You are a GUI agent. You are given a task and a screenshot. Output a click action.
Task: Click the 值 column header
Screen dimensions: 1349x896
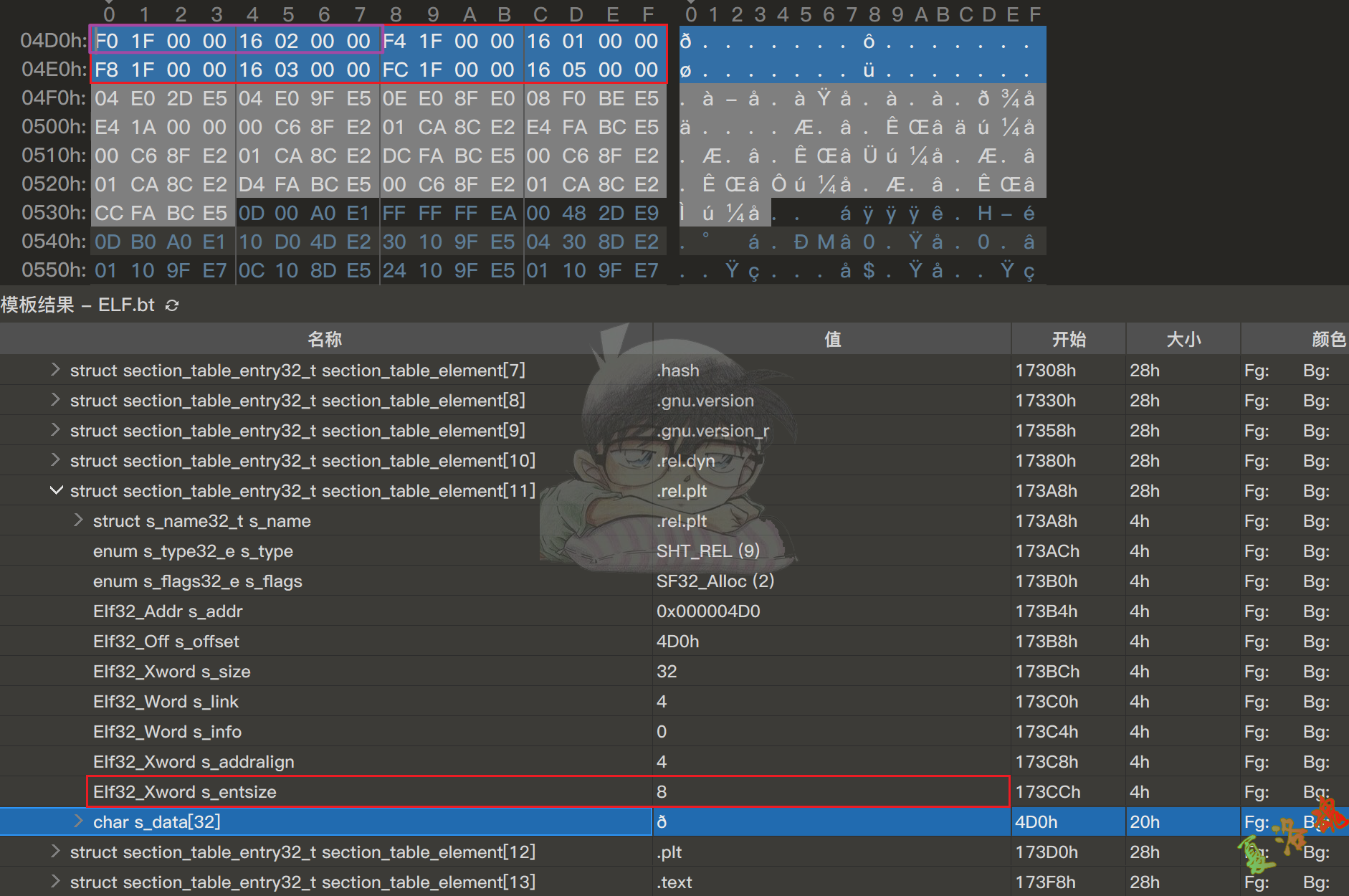point(832,339)
